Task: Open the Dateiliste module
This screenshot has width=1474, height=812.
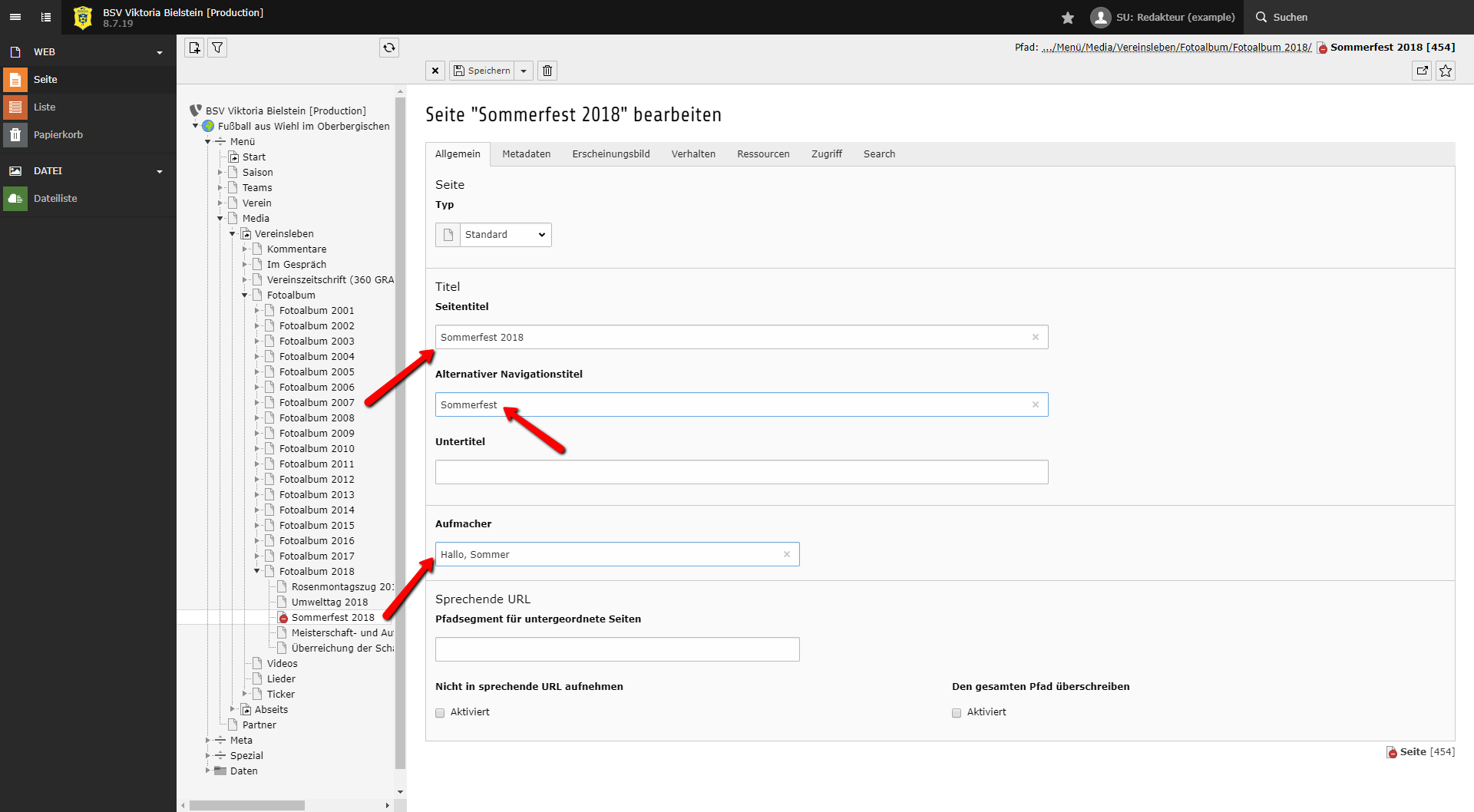Action: point(55,198)
